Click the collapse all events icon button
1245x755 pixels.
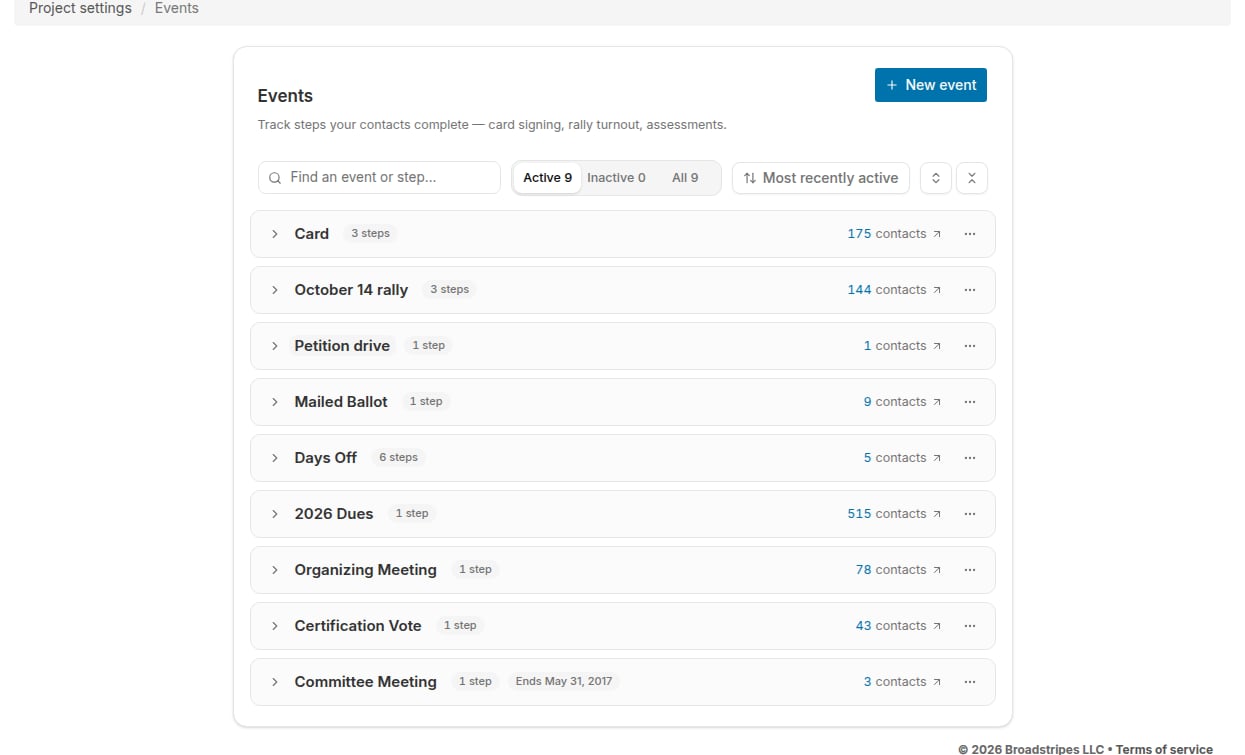tap(972, 178)
